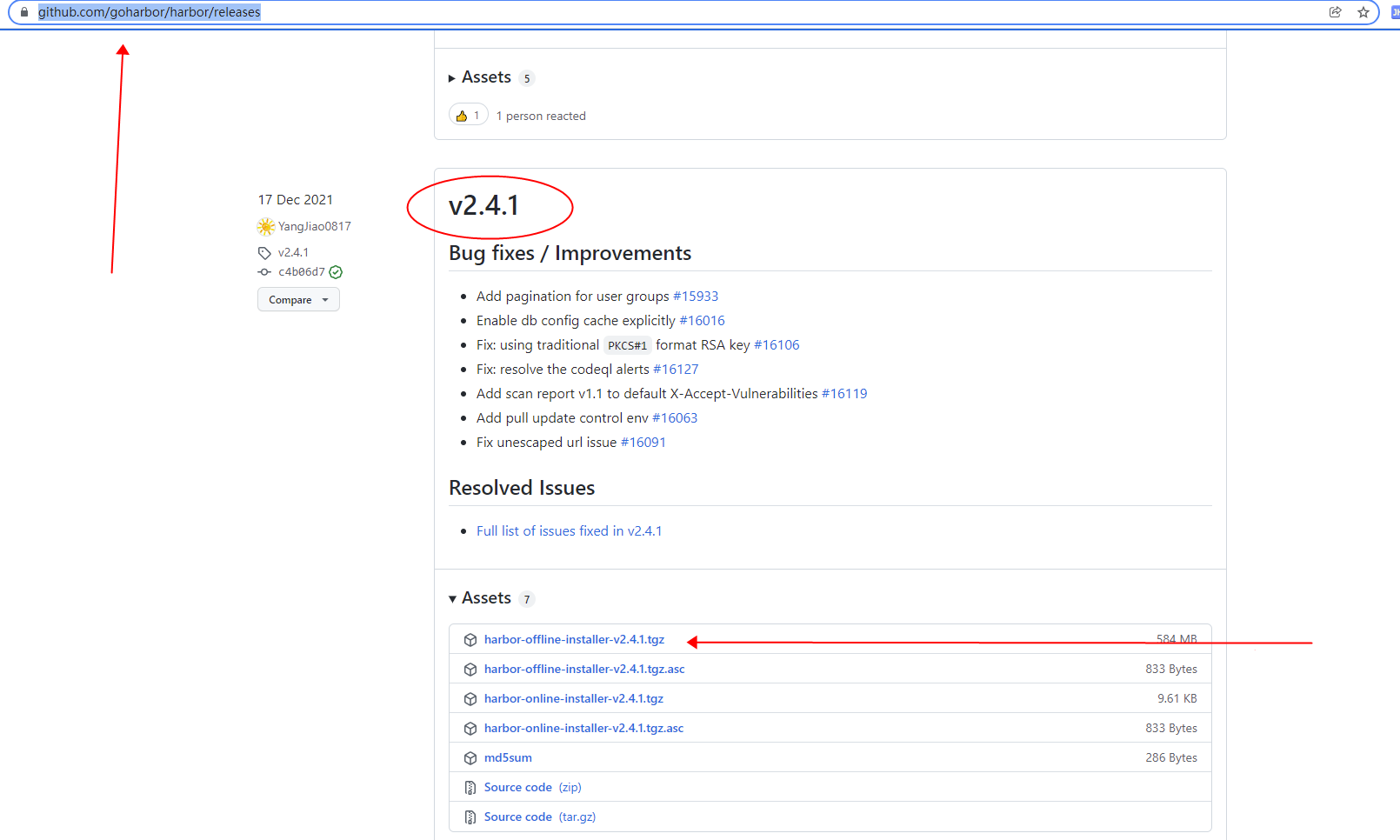
Task: Click the commit icon beside c4b06d7
Action: tap(264, 272)
